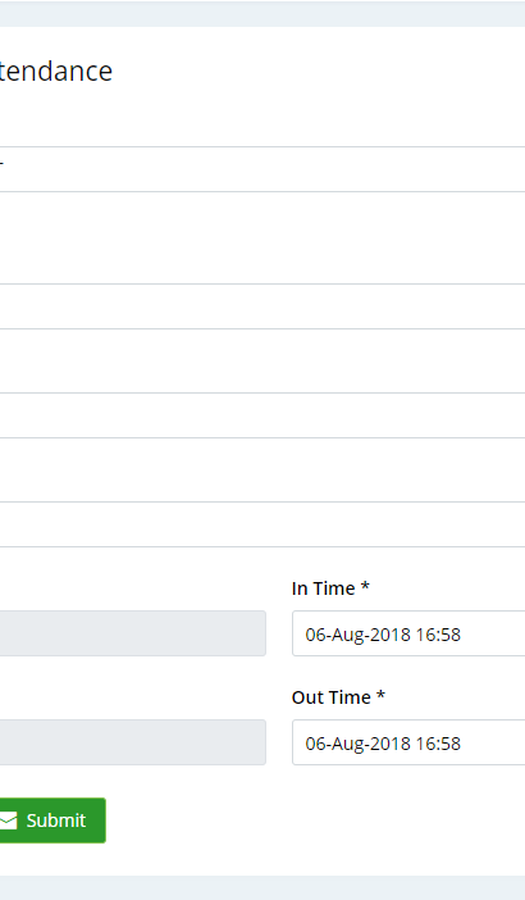Select the top table row with dash
The height and width of the screenshot is (900, 525).
point(262,169)
